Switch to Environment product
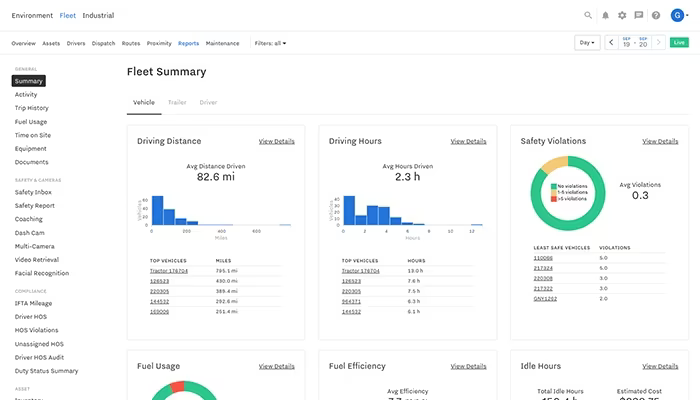The width and height of the screenshot is (700, 400). point(32,15)
